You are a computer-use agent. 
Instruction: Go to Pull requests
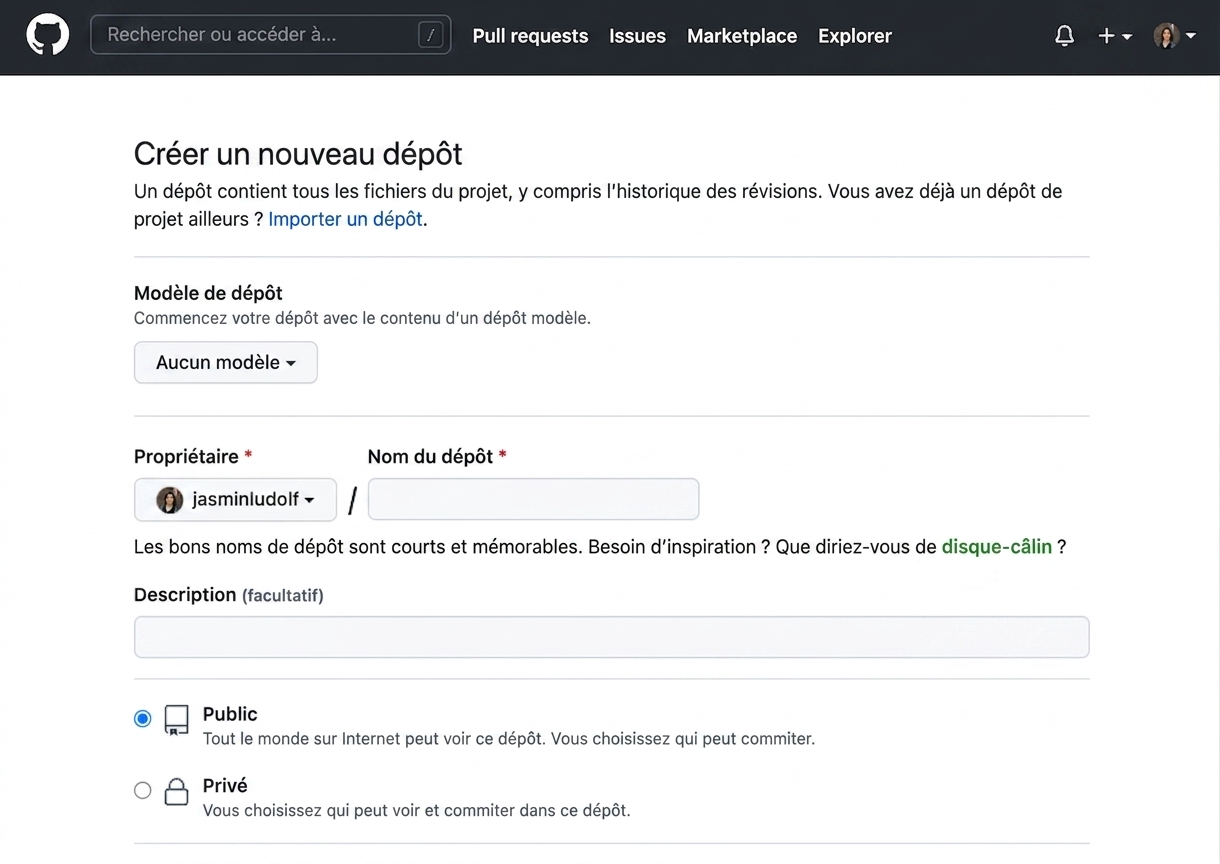coord(530,36)
